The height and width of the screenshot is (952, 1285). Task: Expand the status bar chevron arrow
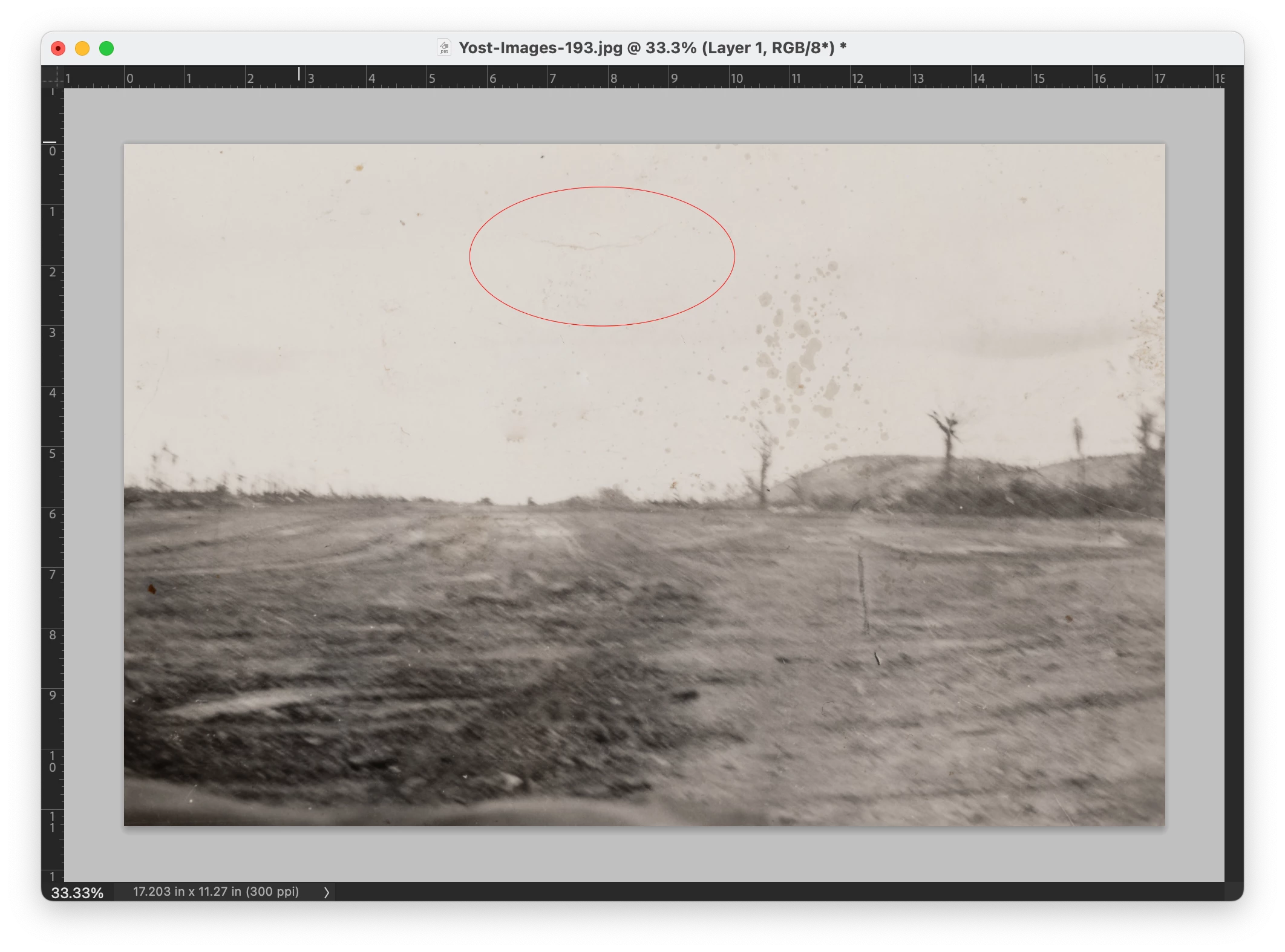327,892
